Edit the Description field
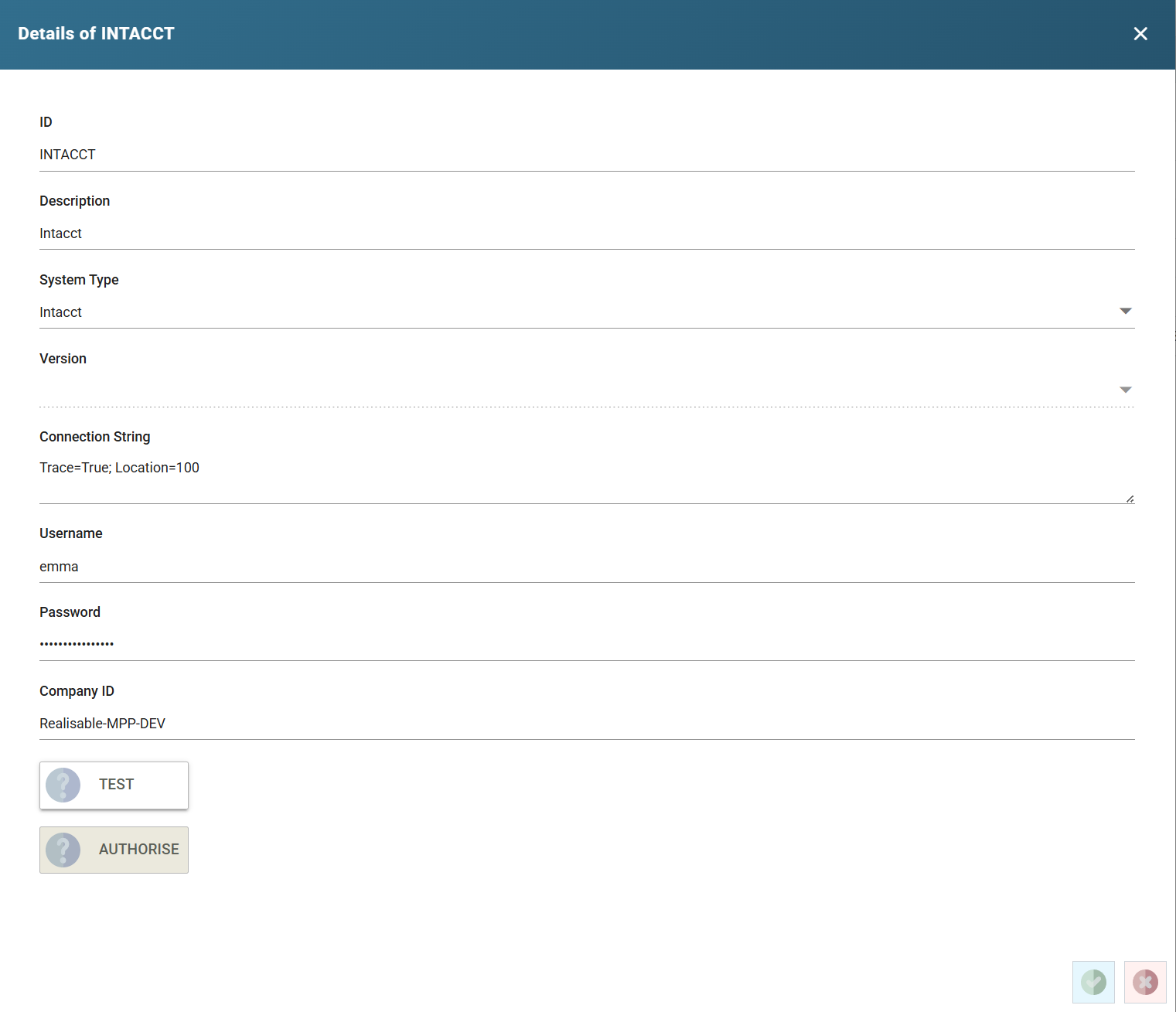The image size is (1176, 1012). click(x=587, y=233)
